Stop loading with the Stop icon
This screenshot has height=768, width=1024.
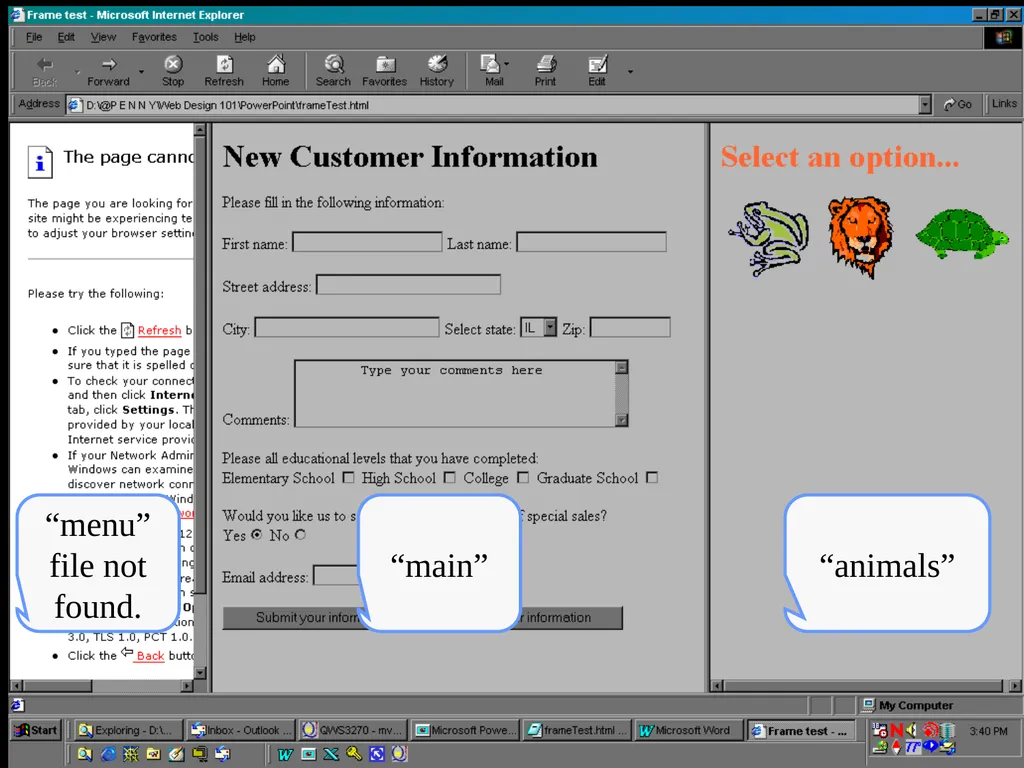tap(173, 64)
